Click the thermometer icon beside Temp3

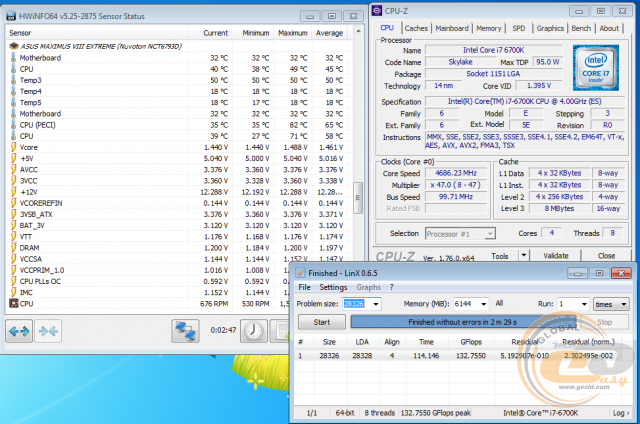pos(13,80)
